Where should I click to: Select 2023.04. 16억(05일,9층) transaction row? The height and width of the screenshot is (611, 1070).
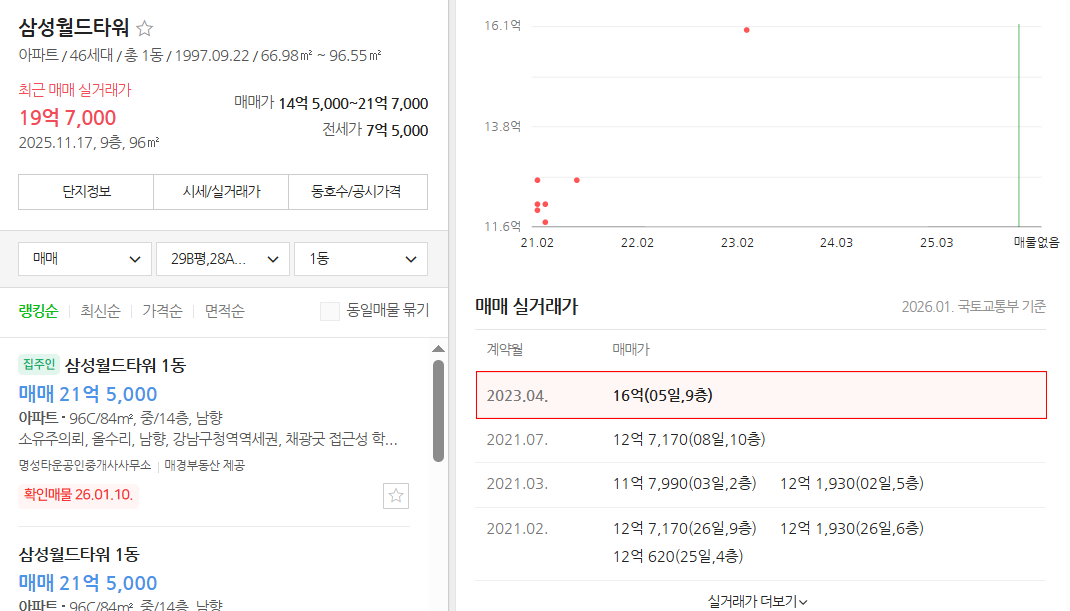(761, 395)
